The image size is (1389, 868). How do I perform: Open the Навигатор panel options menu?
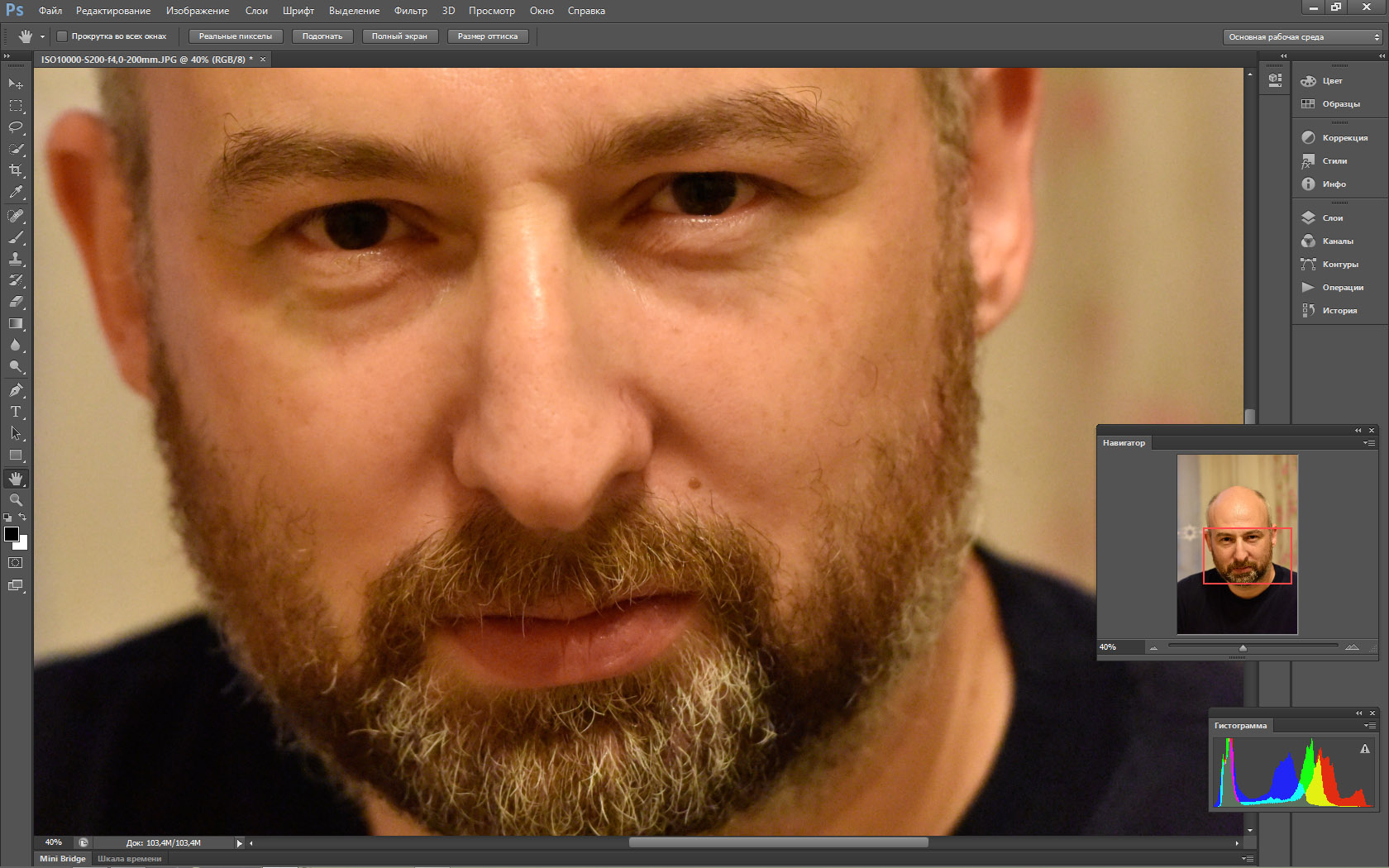pos(1369,443)
